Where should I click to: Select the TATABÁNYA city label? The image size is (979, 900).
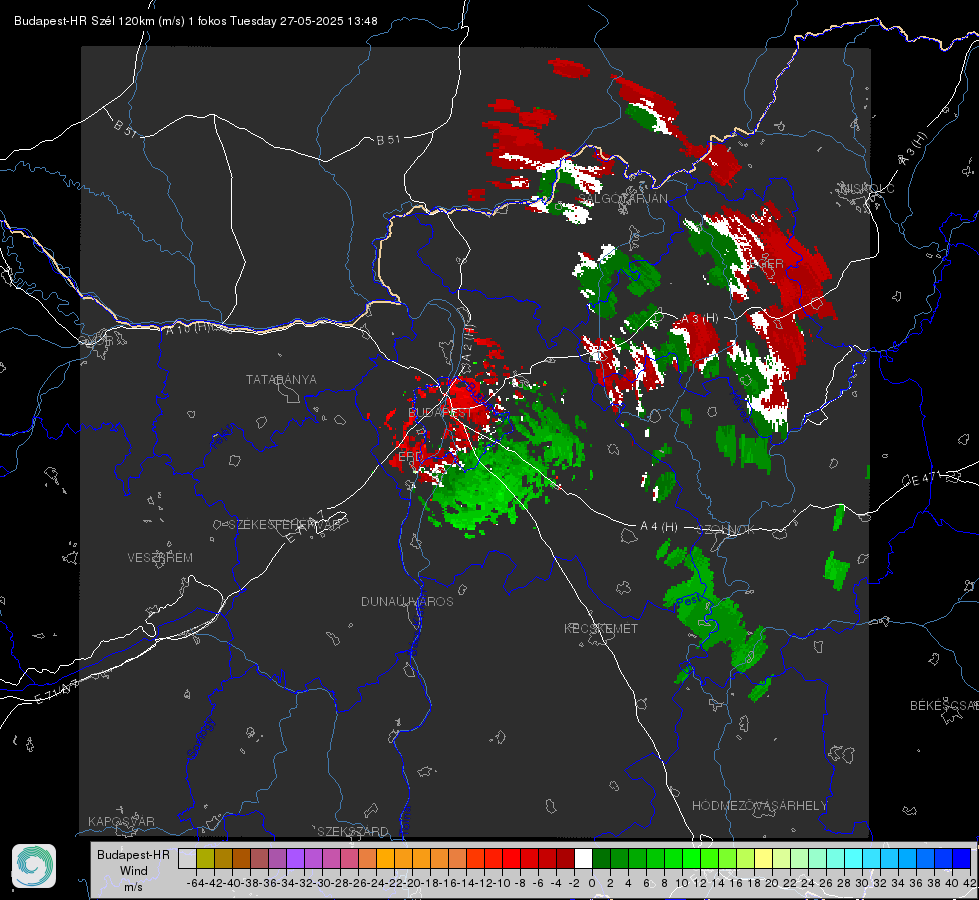pyautogui.click(x=281, y=379)
